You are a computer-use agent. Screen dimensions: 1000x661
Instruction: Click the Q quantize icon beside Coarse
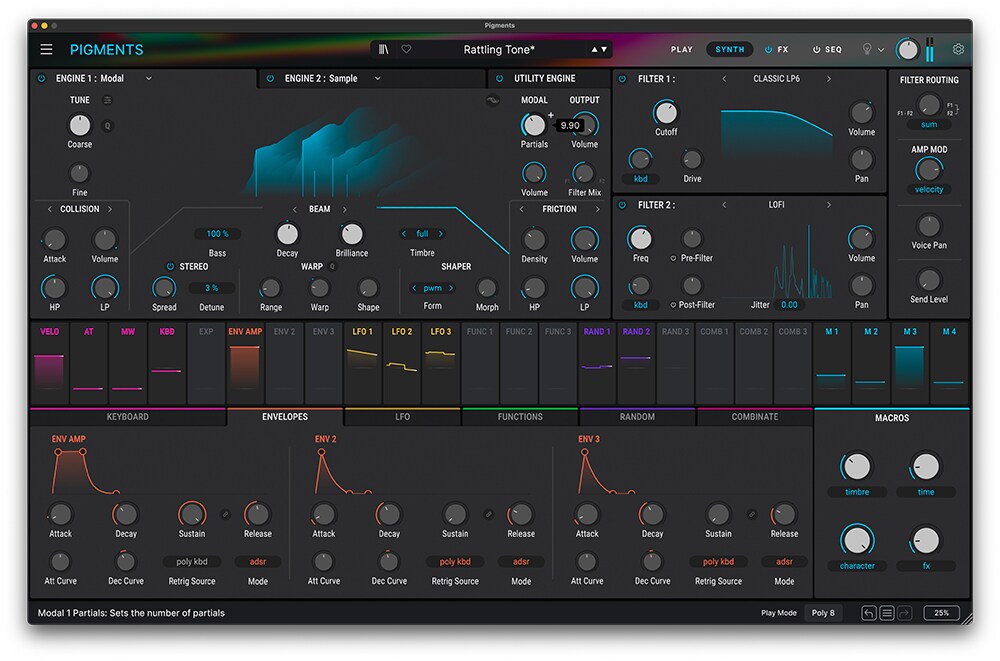tap(107, 126)
